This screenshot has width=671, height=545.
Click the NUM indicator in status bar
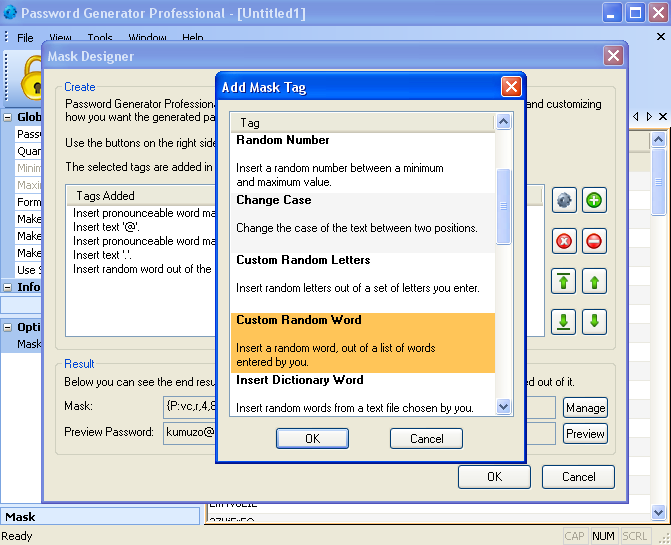pos(603,536)
